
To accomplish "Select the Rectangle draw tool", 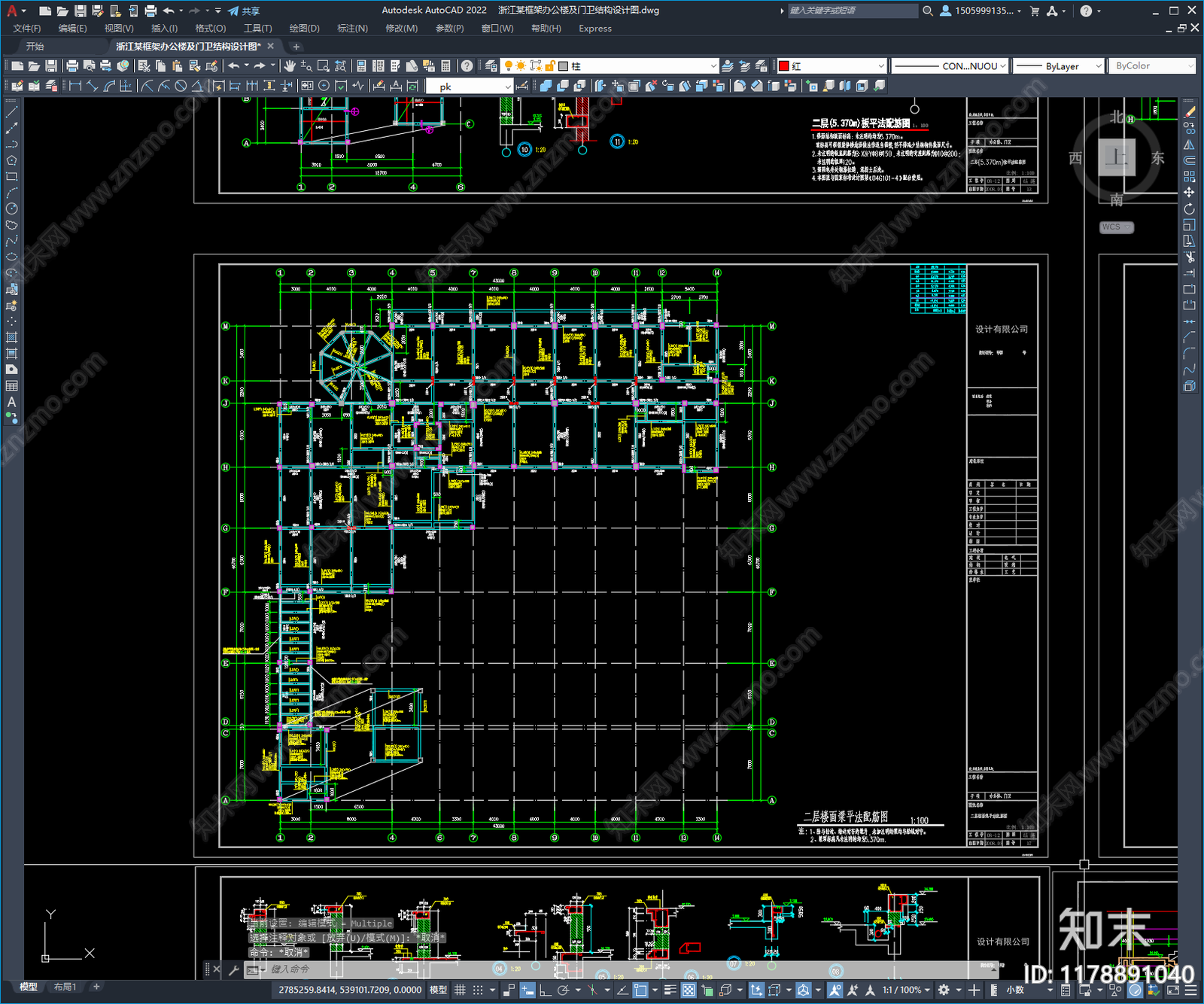I will pyautogui.click(x=11, y=177).
